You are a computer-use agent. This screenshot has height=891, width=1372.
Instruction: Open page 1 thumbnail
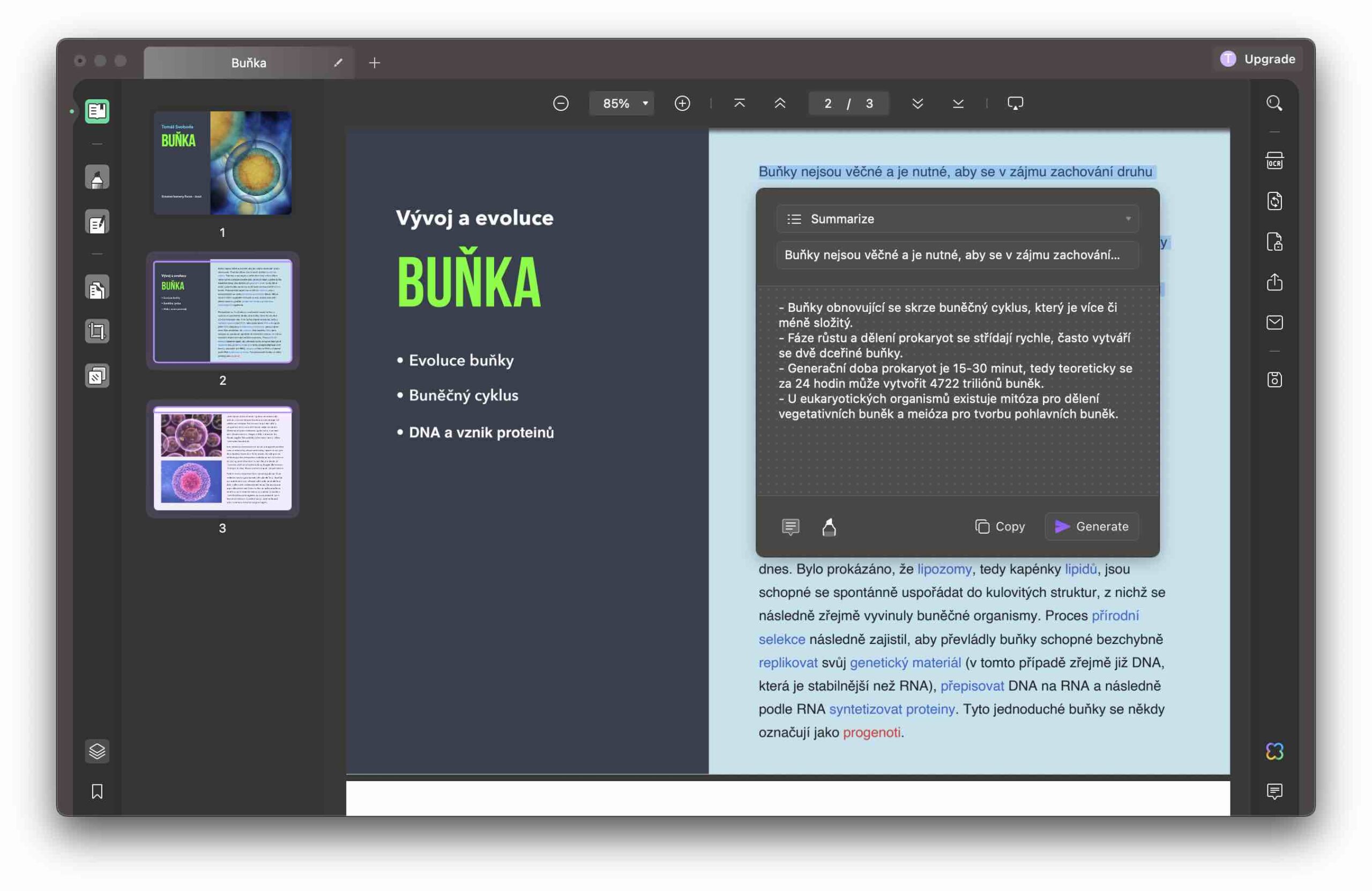[222, 163]
